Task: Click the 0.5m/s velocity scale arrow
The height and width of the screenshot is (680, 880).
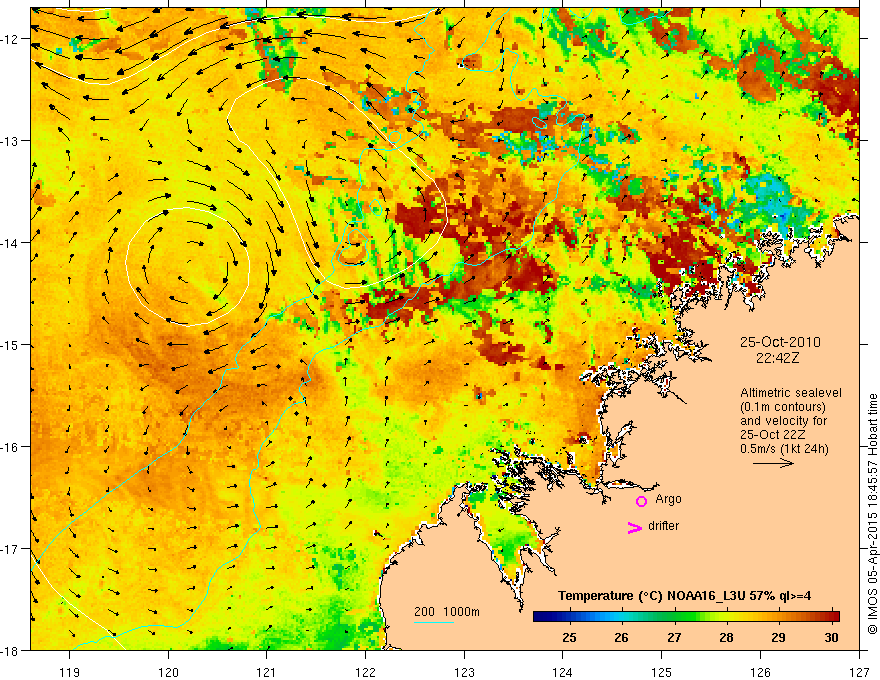Action: (773, 463)
